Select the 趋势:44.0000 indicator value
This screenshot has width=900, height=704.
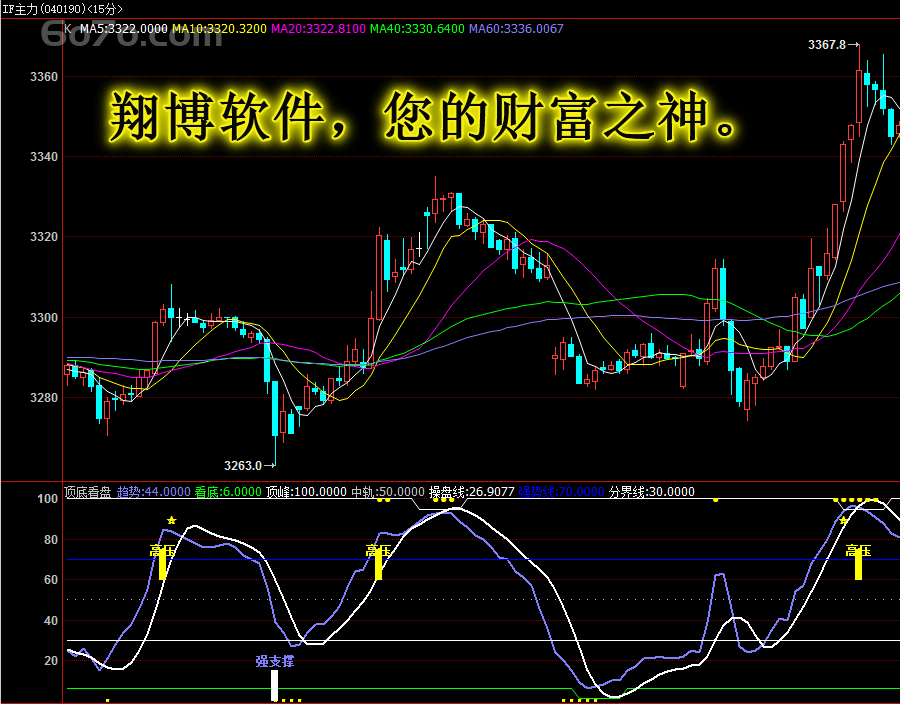[153, 492]
